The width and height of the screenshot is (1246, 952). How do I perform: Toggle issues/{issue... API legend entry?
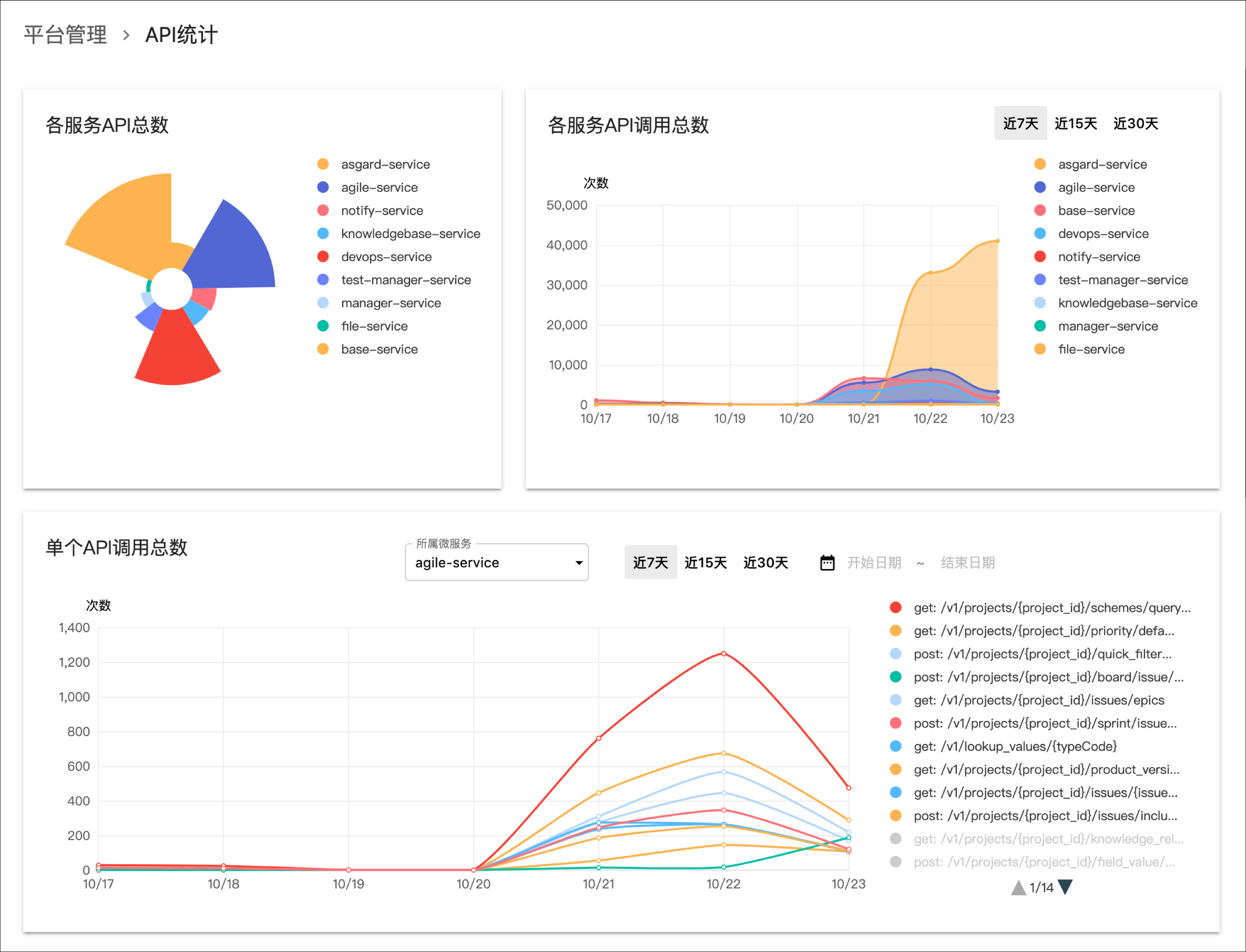[x=1034, y=793]
